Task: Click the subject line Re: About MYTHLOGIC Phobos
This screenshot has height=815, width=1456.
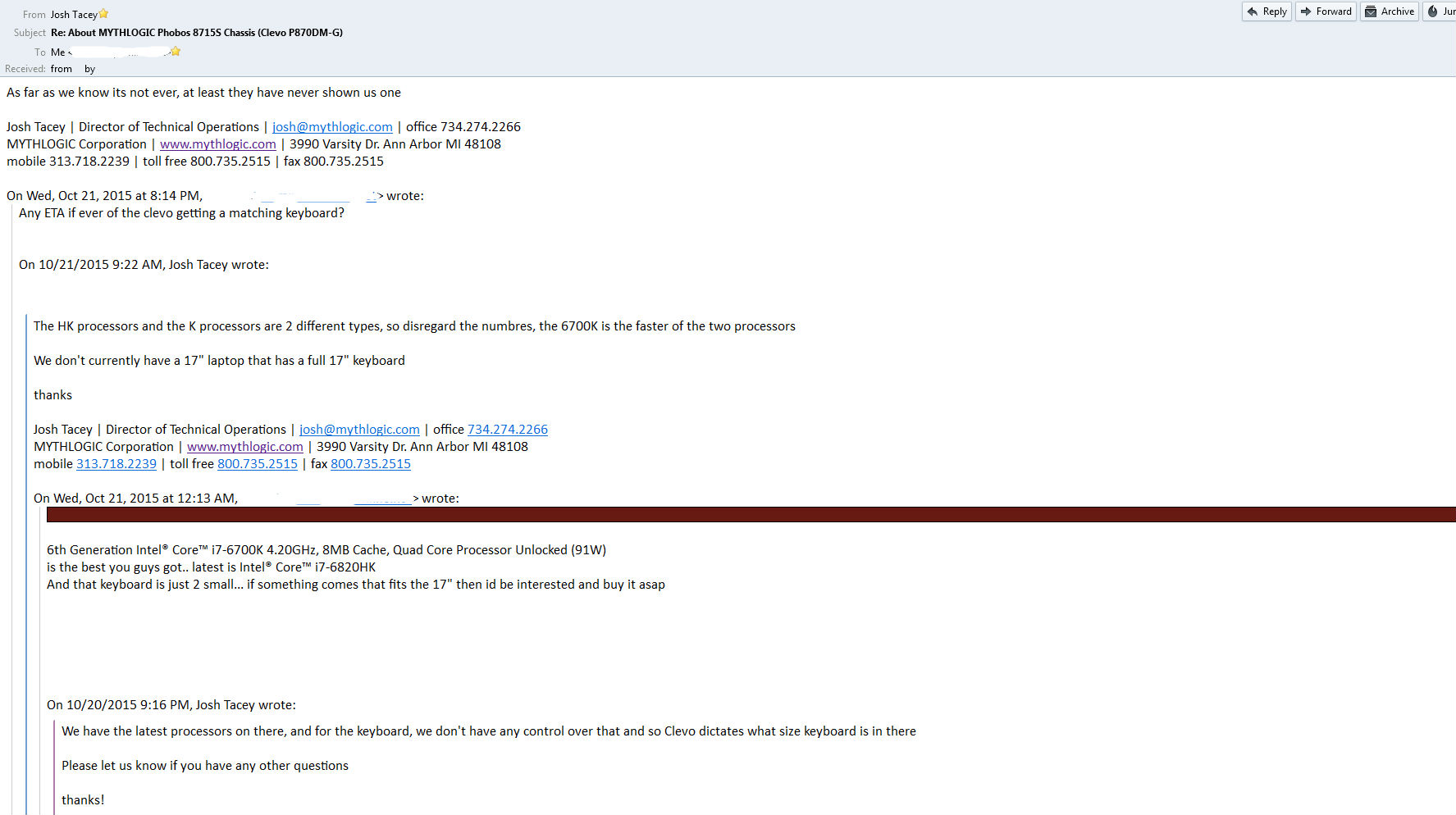Action: tap(197, 33)
